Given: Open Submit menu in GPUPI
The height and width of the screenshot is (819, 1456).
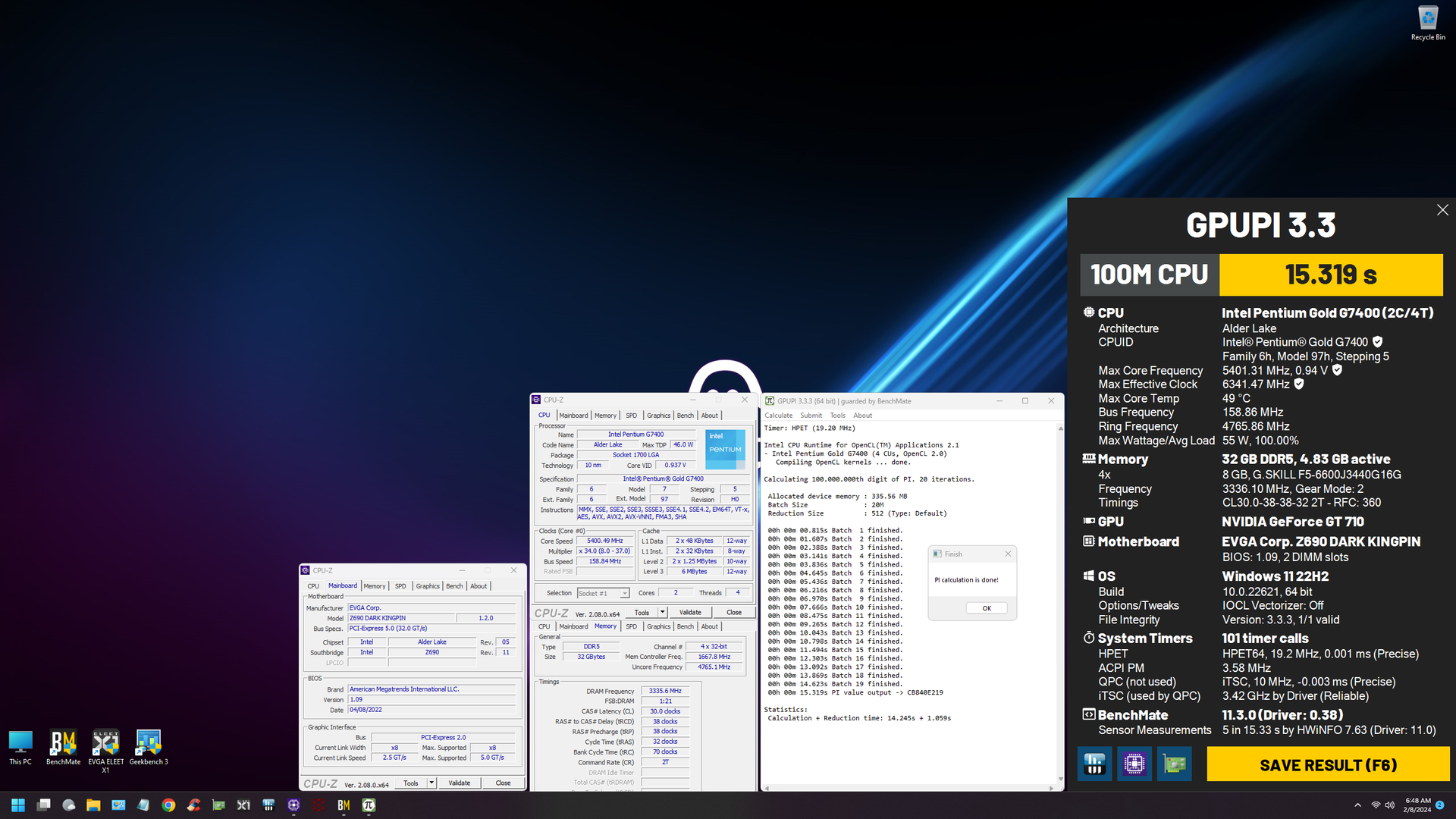Looking at the screenshot, I should pos(811,416).
